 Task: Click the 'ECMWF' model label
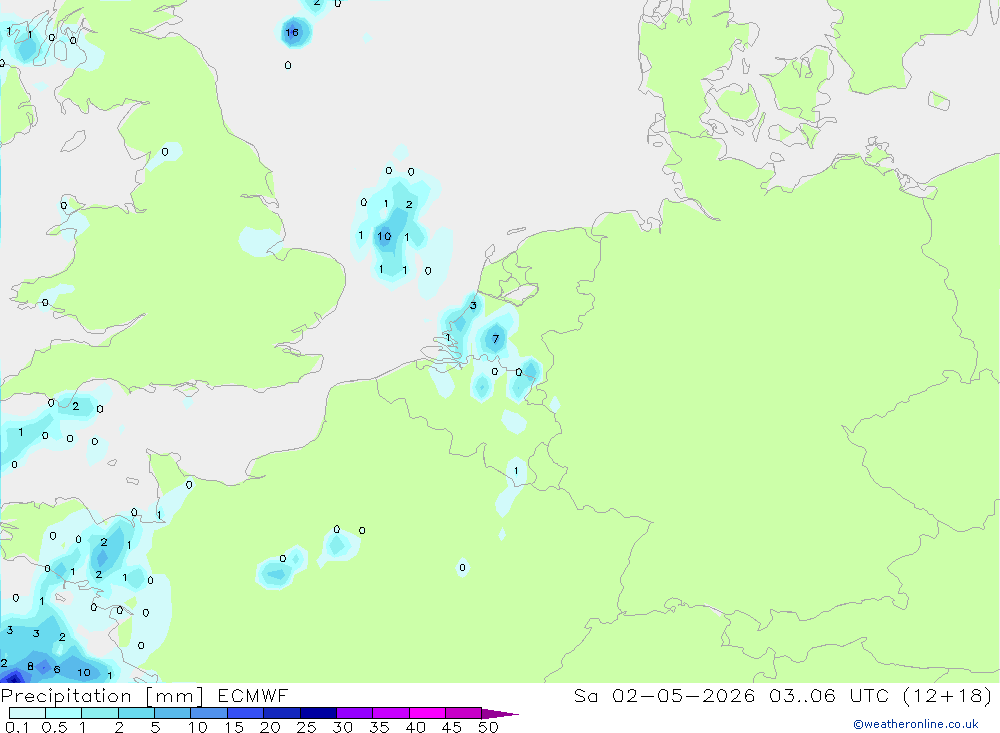253,696
